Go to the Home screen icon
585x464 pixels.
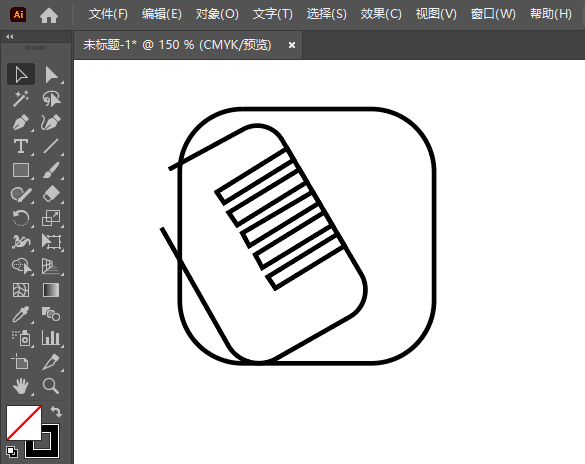[49, 15]
